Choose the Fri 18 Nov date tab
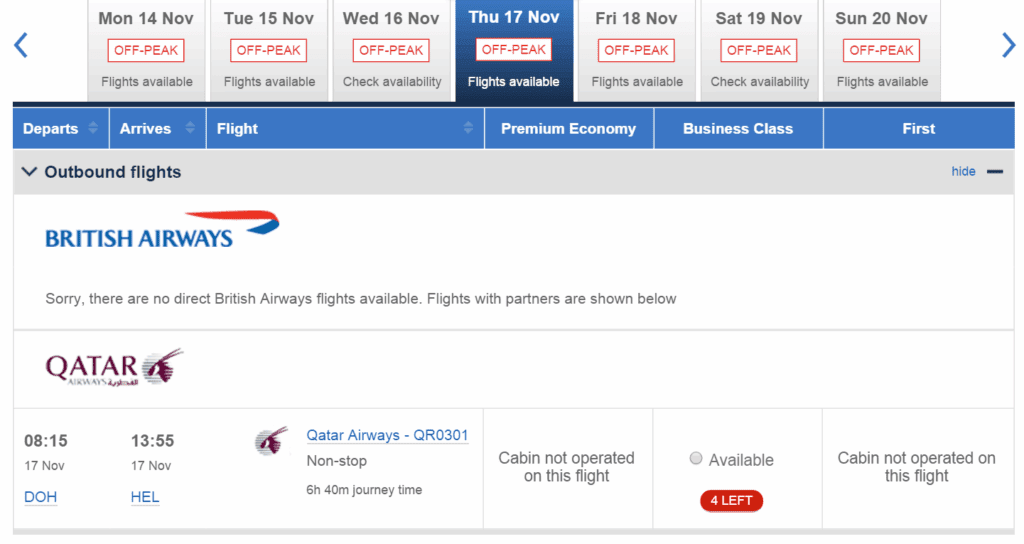The width and height of the screenshot is (1024, 544). (x=637, y=51)
